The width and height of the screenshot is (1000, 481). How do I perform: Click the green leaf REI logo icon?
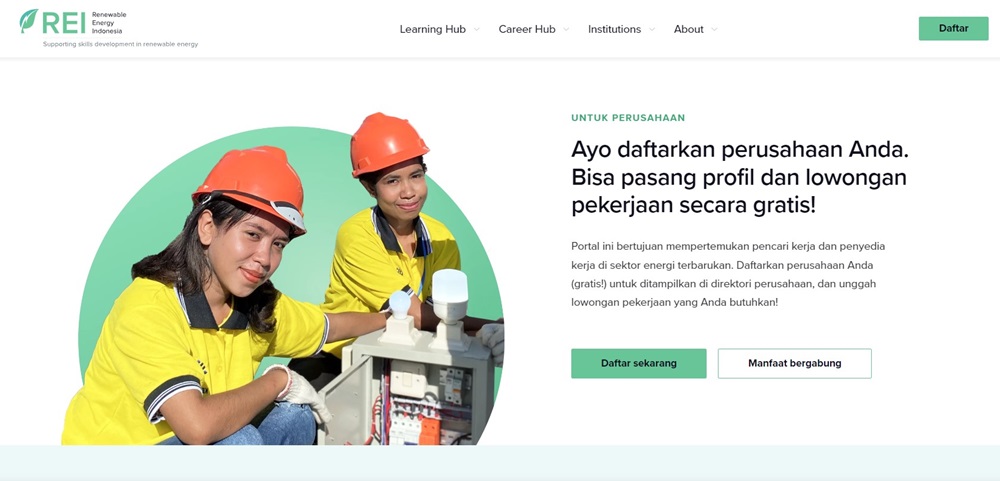coord(29,20)
